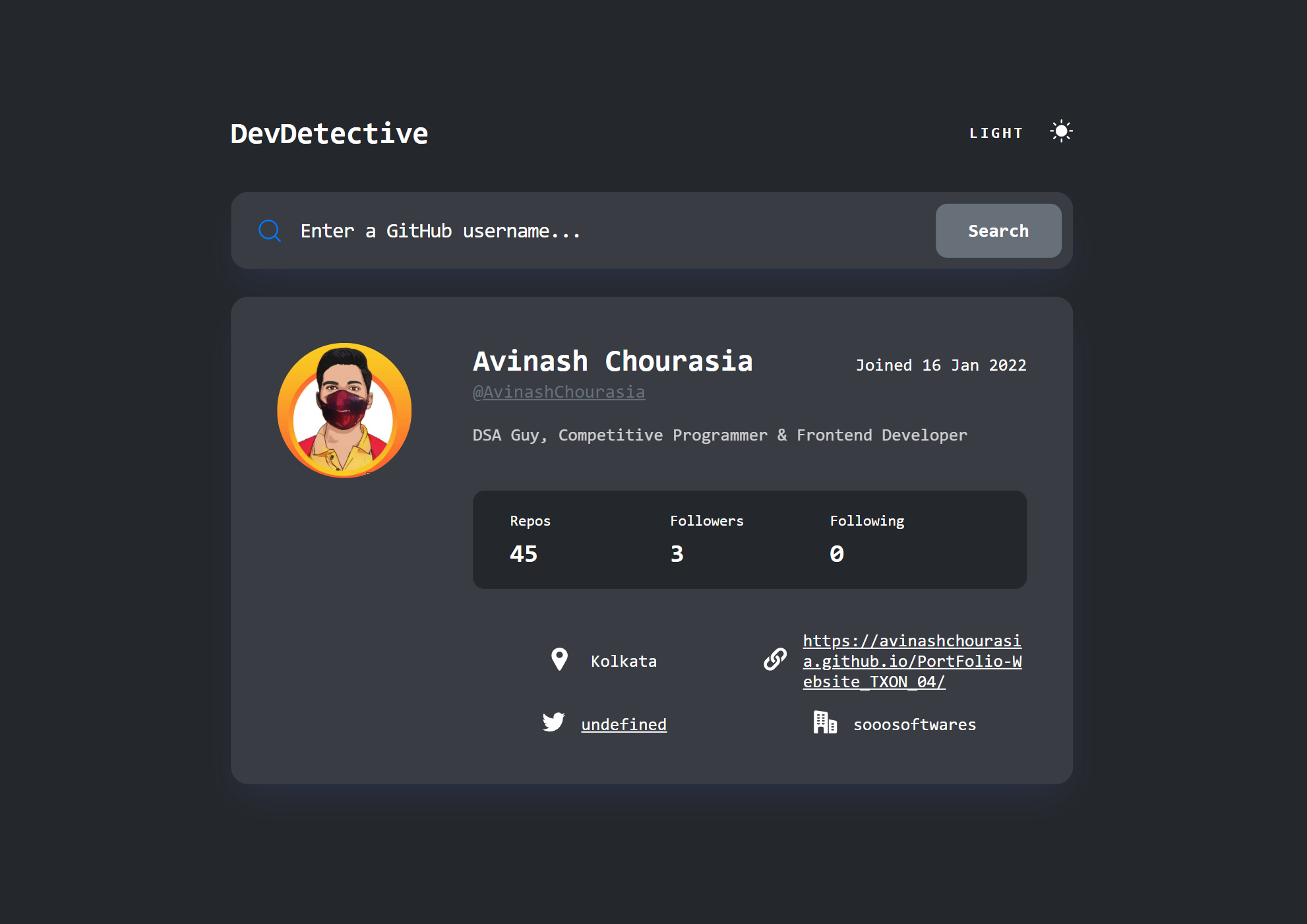Open the @AvinashChourasia profile link
The width and height of the screenshot is (1307, 924).
[x=559, y=392]
